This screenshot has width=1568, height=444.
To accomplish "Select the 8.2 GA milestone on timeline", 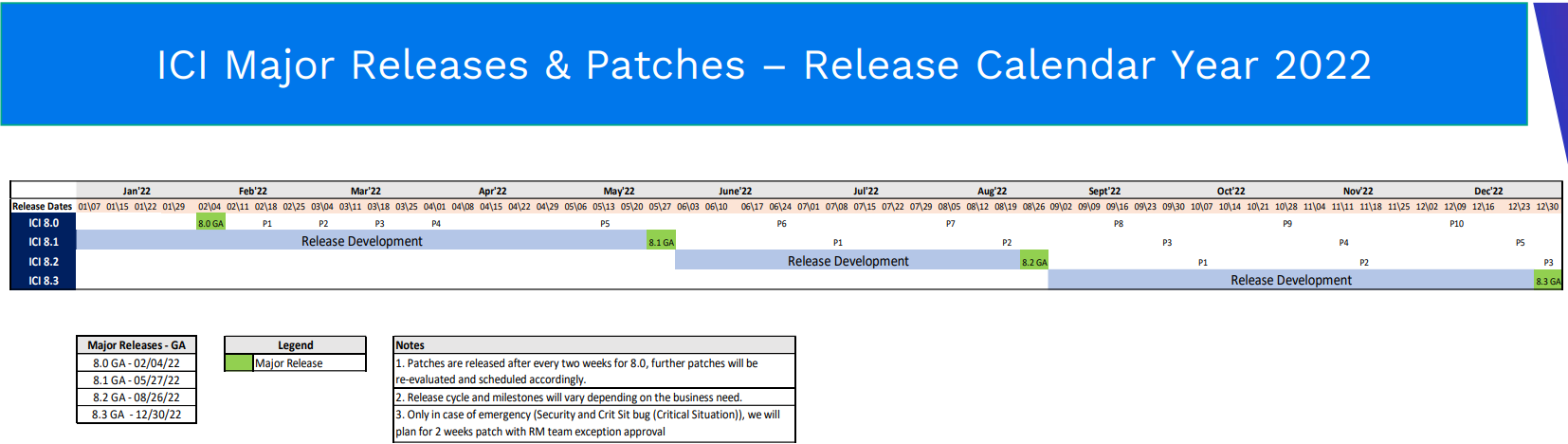I will pyautogui.click(x=1034, y=262).
